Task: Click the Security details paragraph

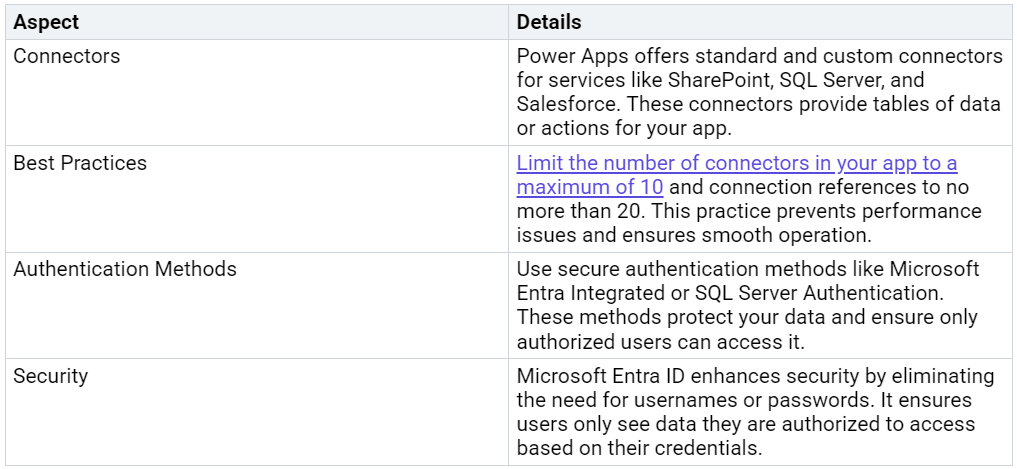Action: (x=755, y=412)
